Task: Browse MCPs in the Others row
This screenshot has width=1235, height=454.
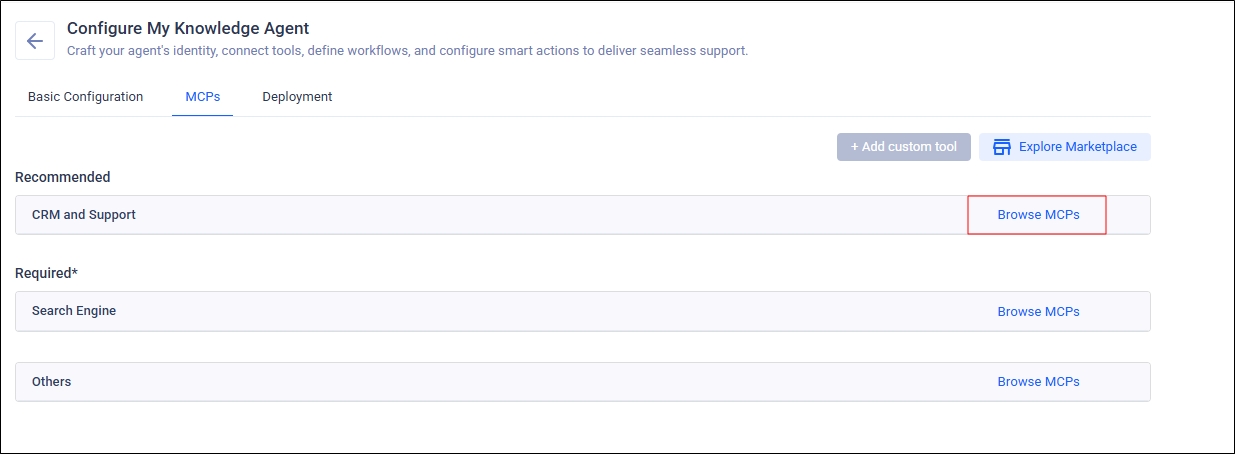Action: coord(1038,381)
